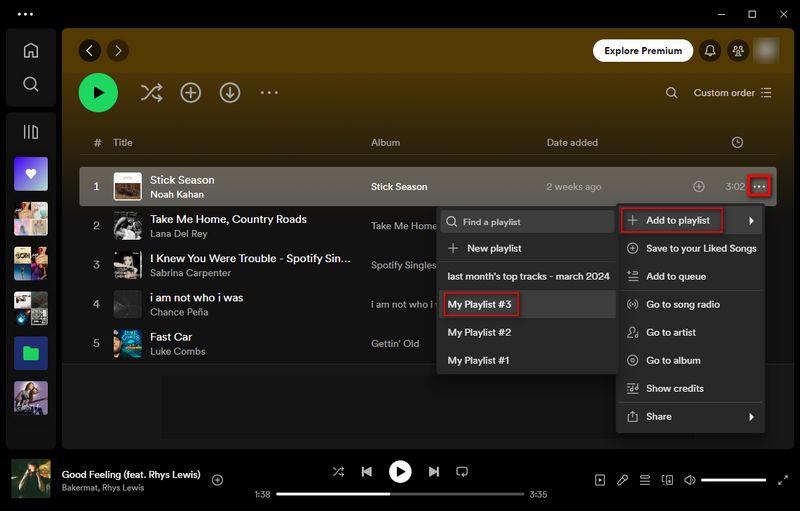
Task: Select Fast Car track title
Action: click(171, 337)
